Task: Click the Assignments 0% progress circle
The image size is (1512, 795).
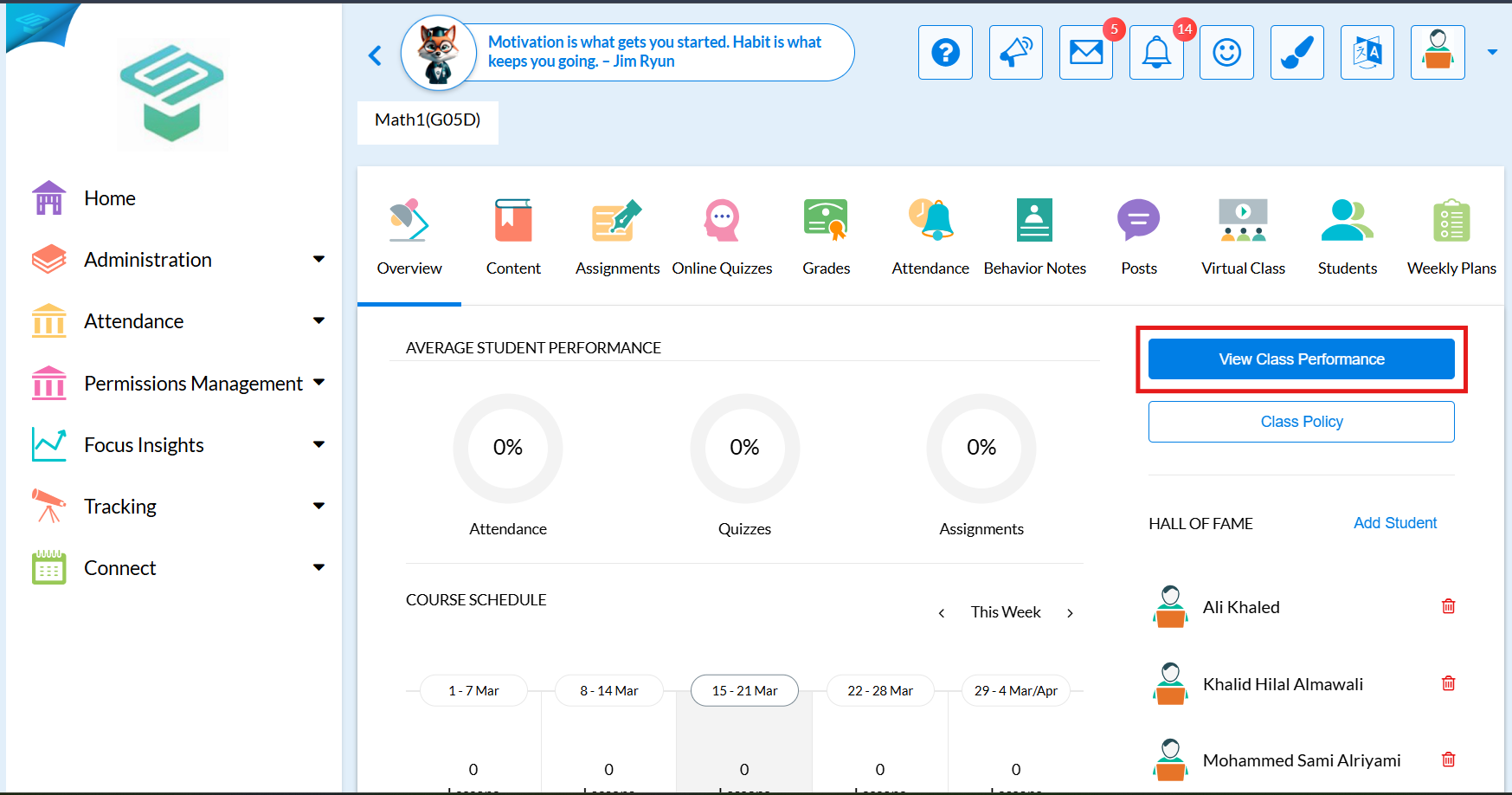Action: (981, 448)
